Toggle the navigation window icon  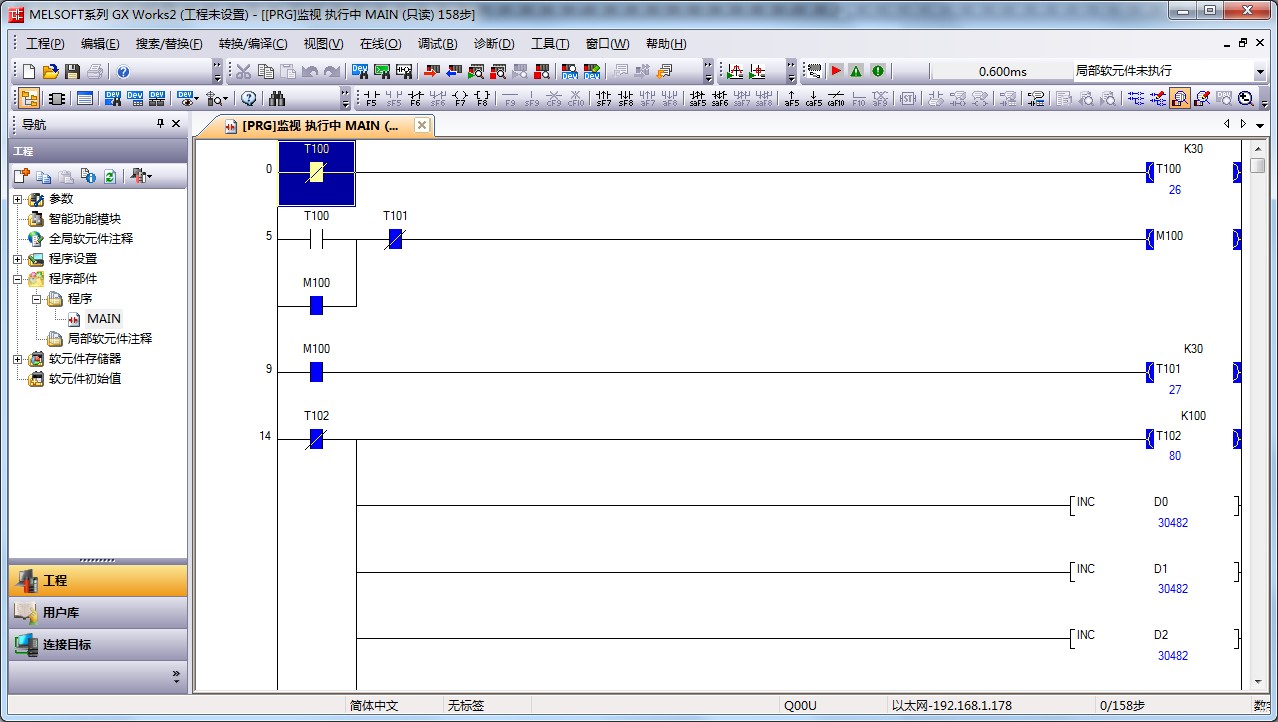(x=29, y=98)
